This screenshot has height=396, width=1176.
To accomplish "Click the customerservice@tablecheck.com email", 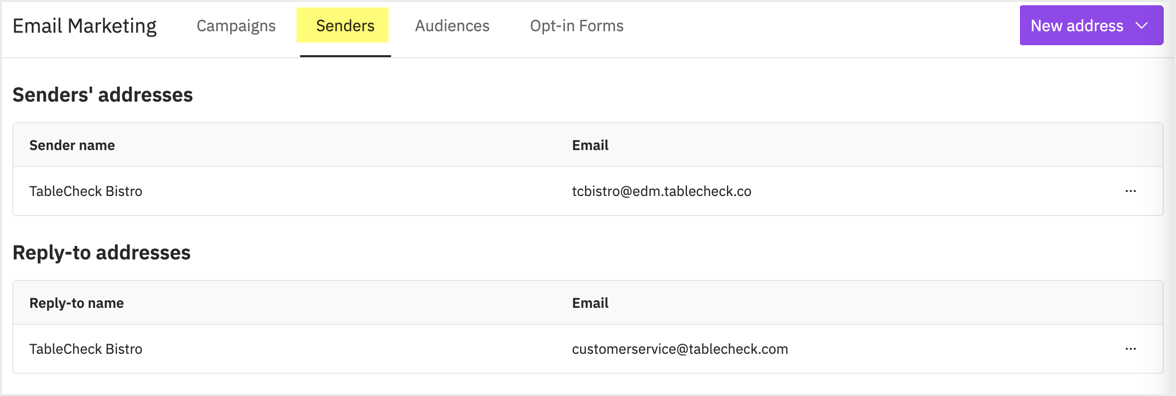I will tap(680, 349).
